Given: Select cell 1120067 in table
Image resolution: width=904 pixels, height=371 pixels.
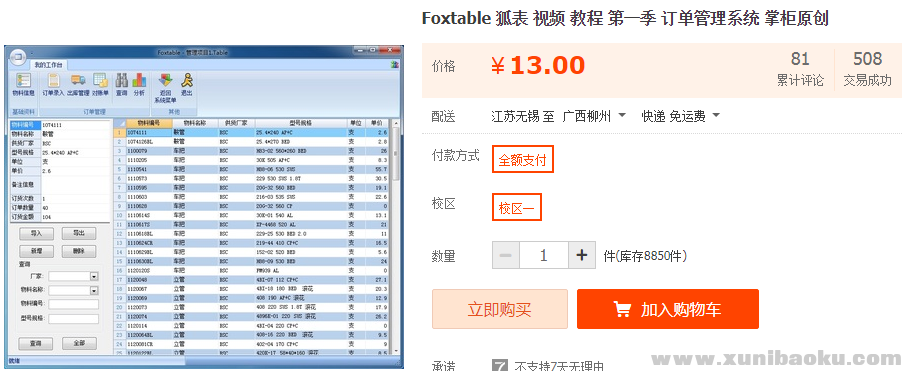Looking at the screenshot, I should [149, 289].
